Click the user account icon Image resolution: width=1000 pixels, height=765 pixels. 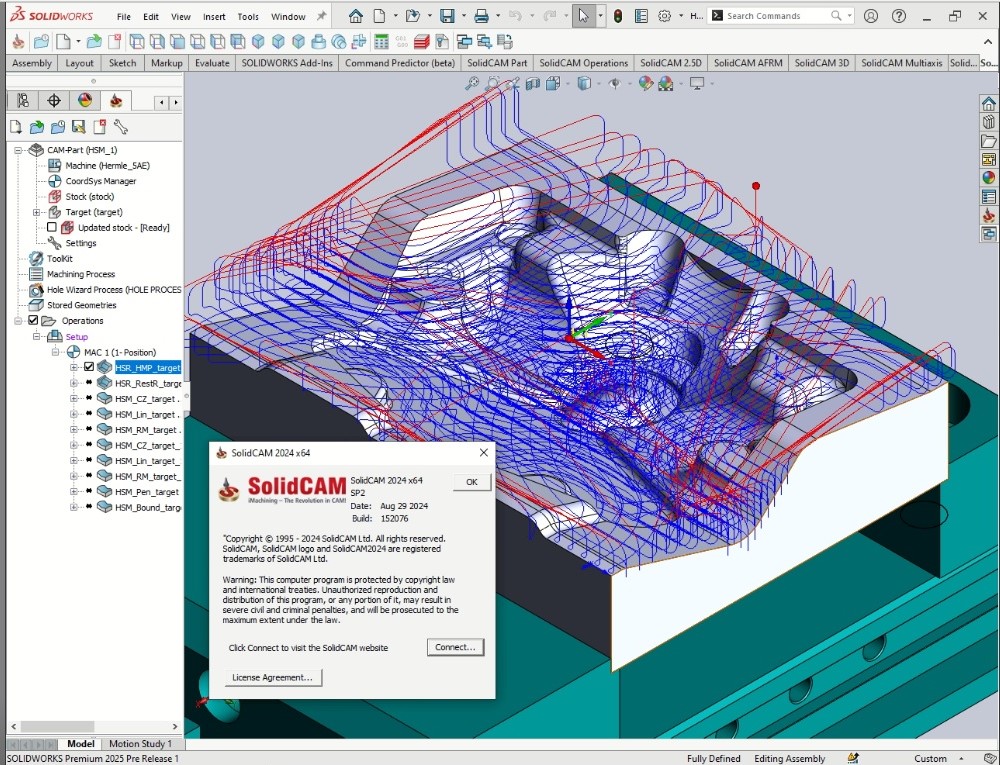point(871,16)
